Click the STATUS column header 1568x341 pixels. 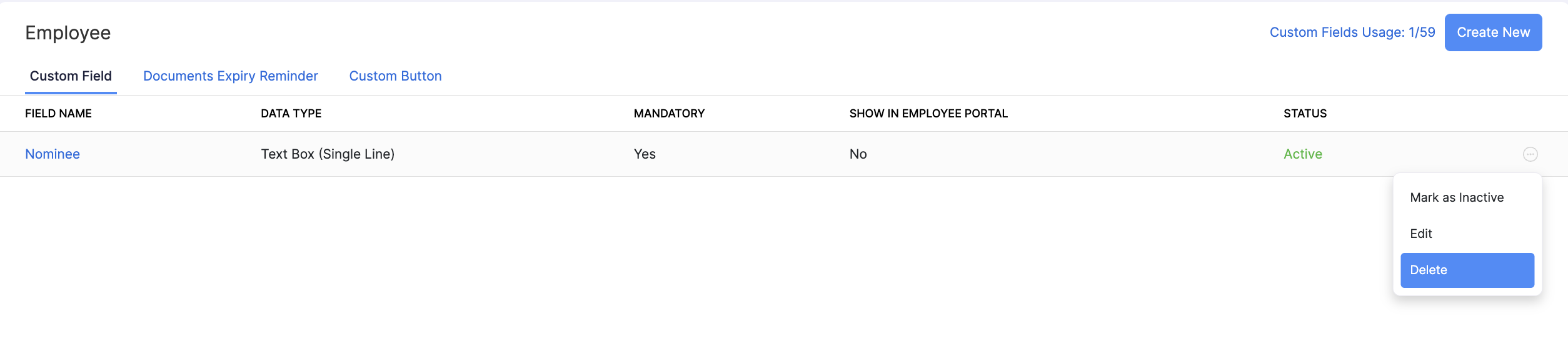point(1305,114)
